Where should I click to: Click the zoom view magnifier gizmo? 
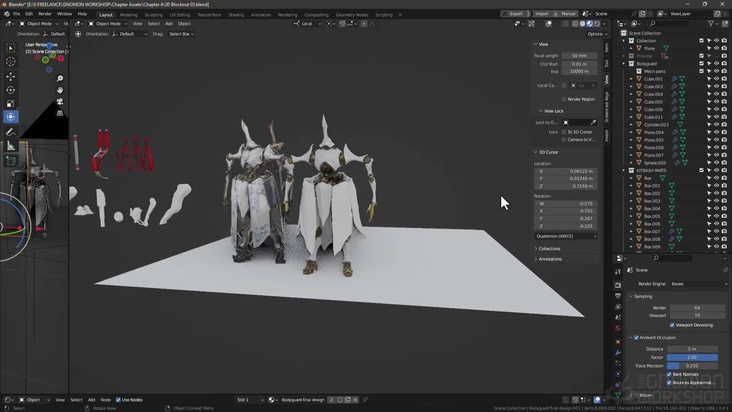pyautogui.click(x=60, y=78)
